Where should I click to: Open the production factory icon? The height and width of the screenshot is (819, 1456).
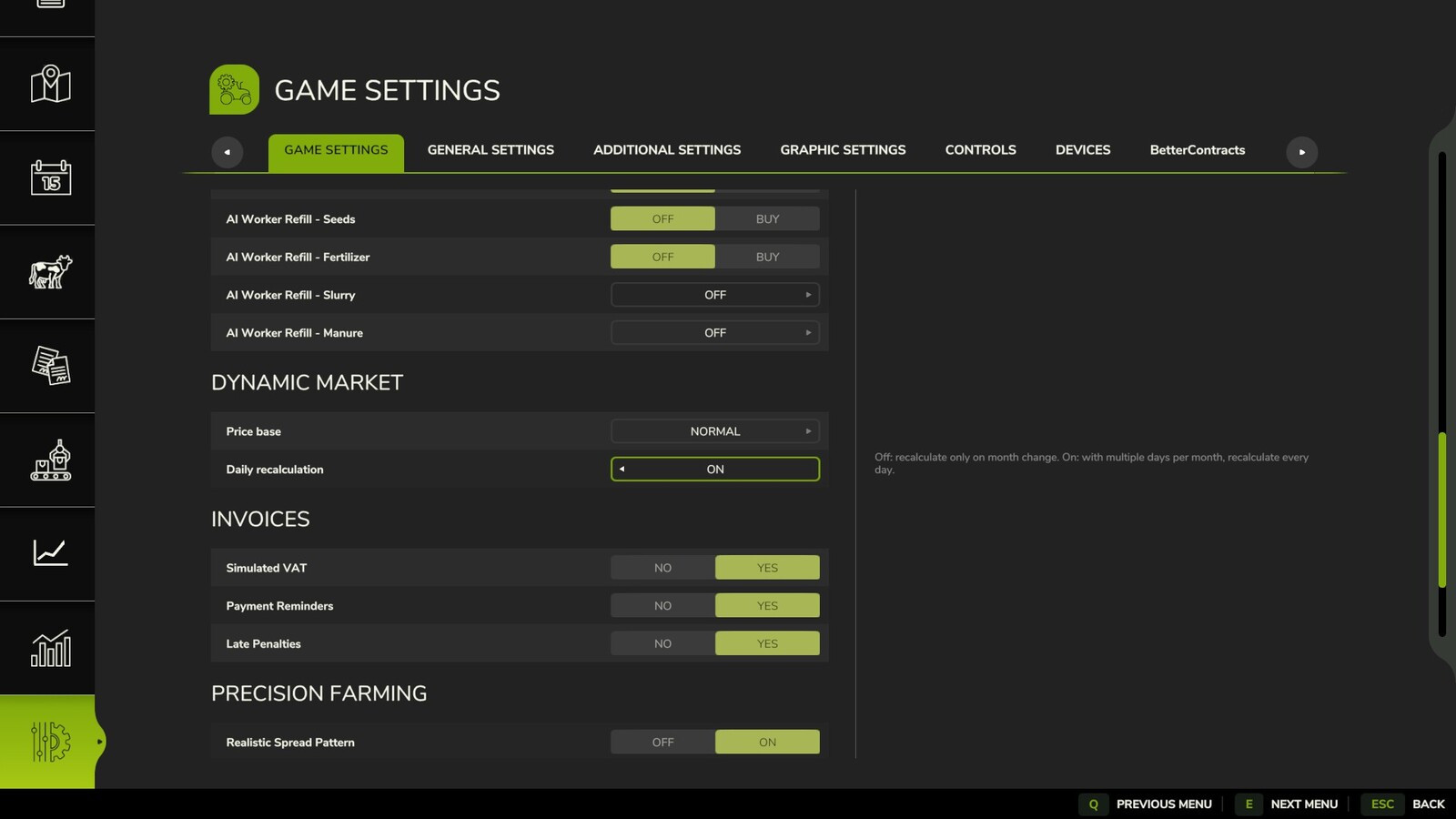(x=50, y=460)
